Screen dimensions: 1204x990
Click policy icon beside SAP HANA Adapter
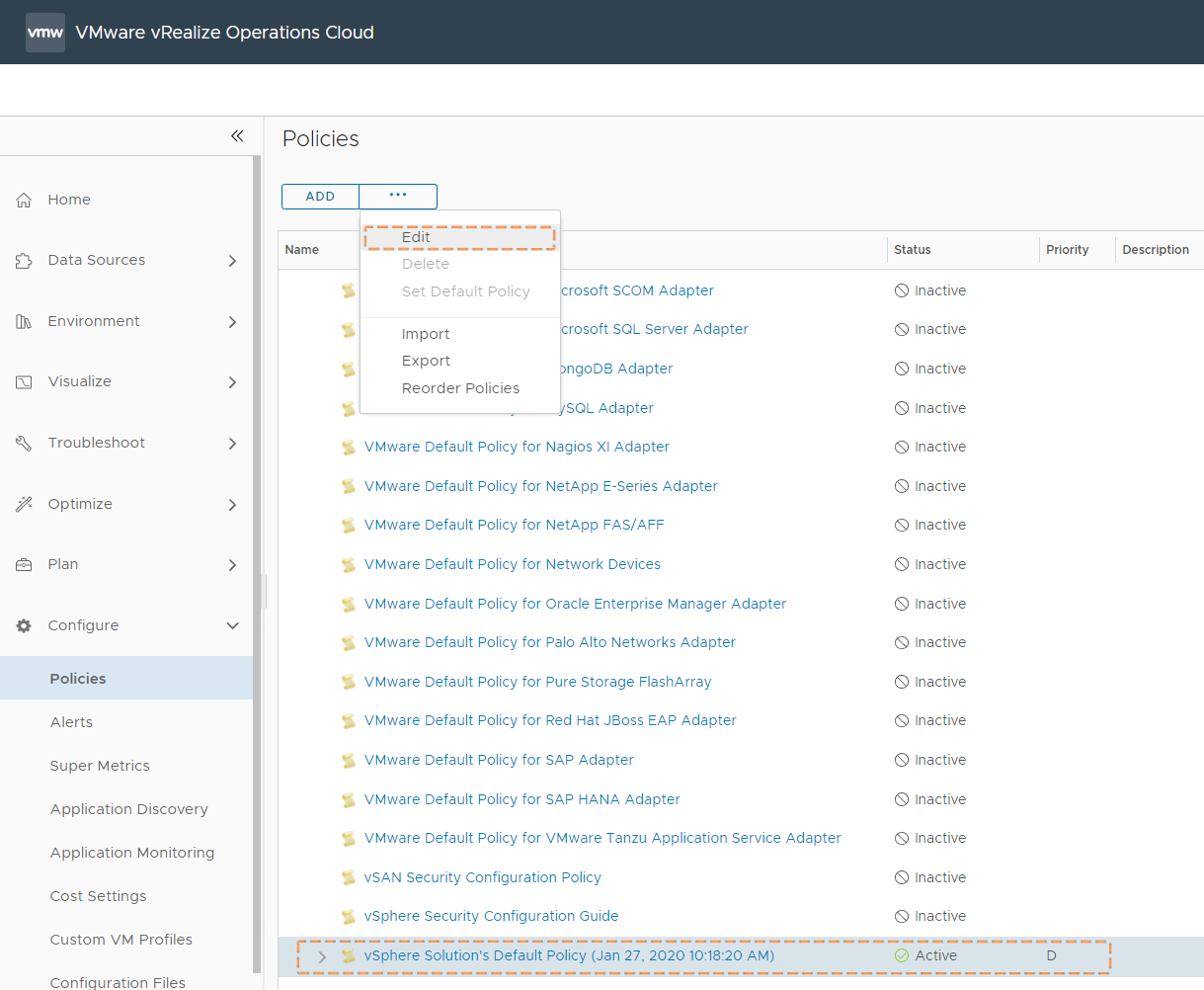[349, 799]
